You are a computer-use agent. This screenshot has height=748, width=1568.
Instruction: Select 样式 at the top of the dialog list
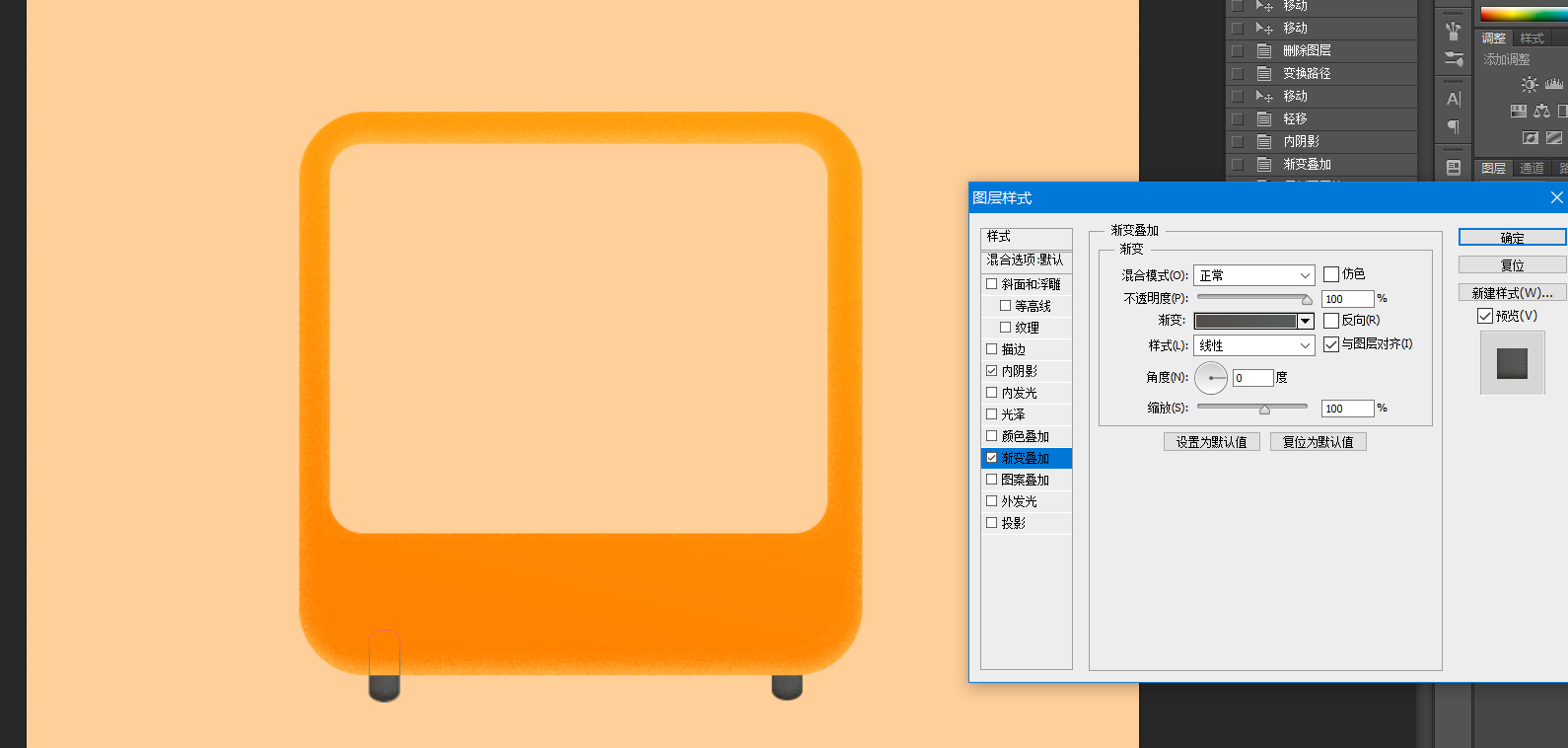click(1027, 237)
